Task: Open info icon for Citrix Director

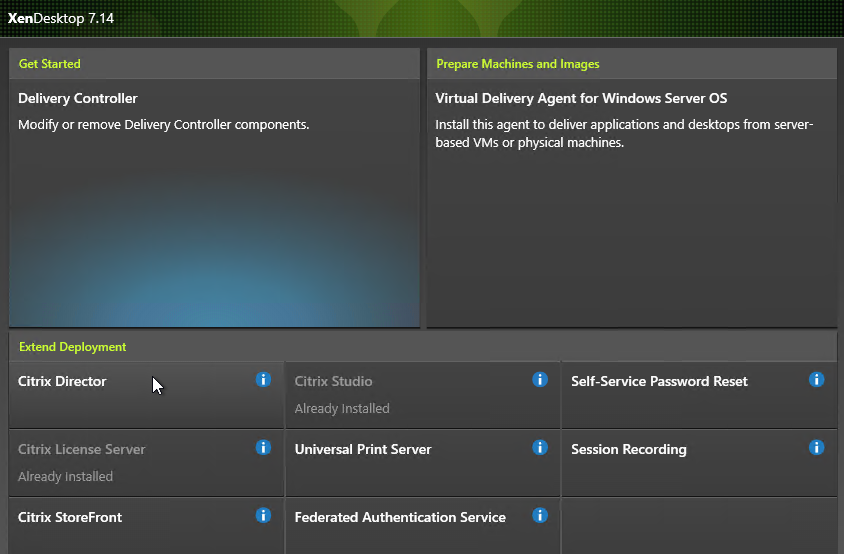Action: (263, 380)
